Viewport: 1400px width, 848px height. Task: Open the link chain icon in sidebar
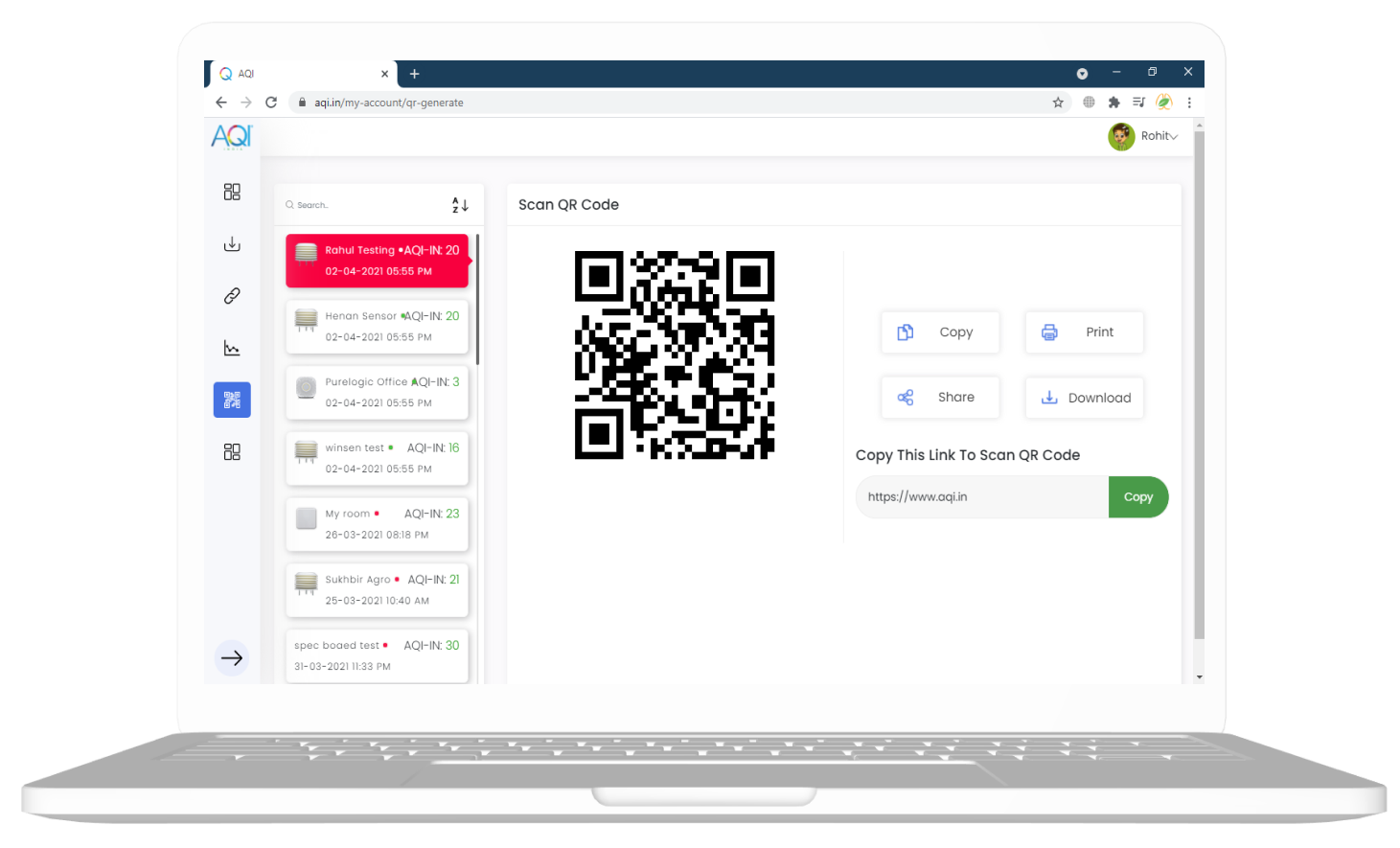[x=232, y=296]
